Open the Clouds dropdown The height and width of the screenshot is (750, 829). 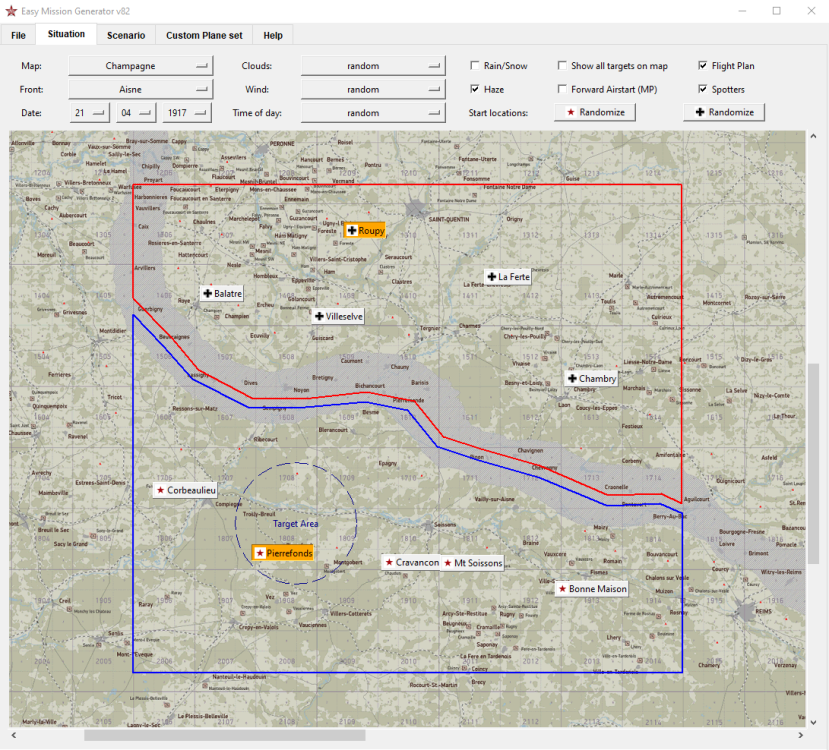coord(373,66)
